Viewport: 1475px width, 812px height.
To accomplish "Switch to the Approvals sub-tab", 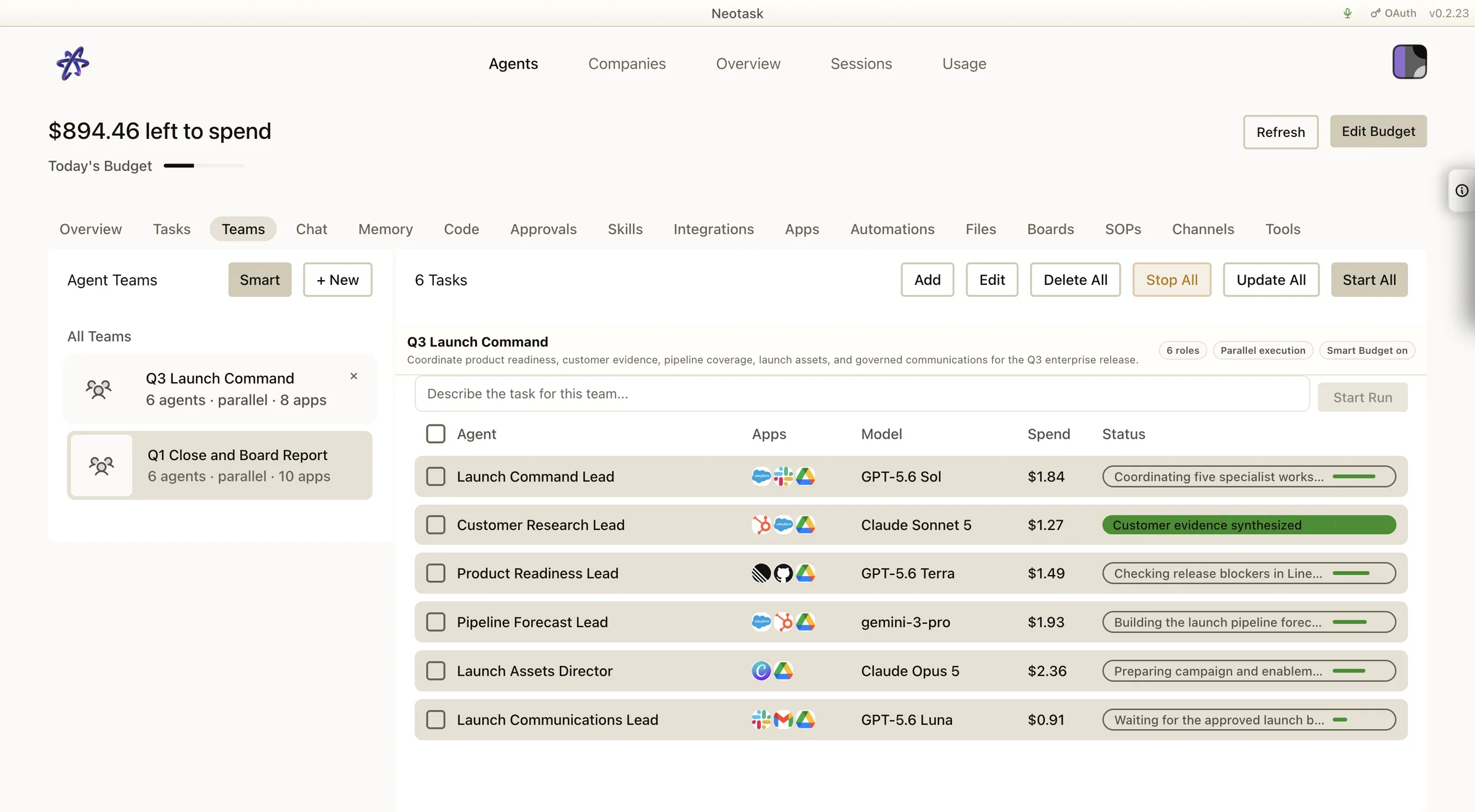I will click(543, 229).
